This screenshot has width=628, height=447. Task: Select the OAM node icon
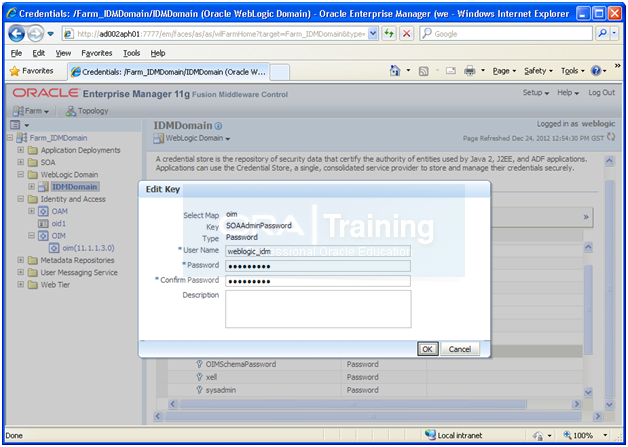pos(43,211)
